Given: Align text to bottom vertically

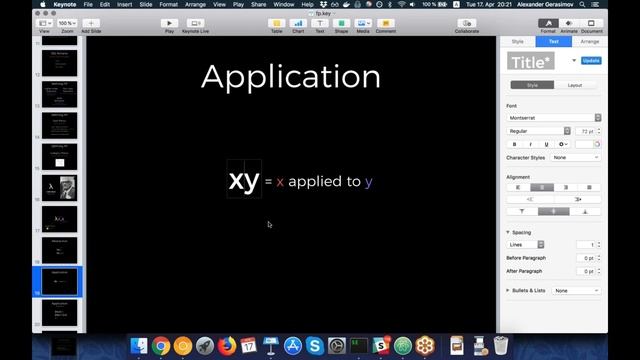Looking at the screenshot, I should coord(585,211).
